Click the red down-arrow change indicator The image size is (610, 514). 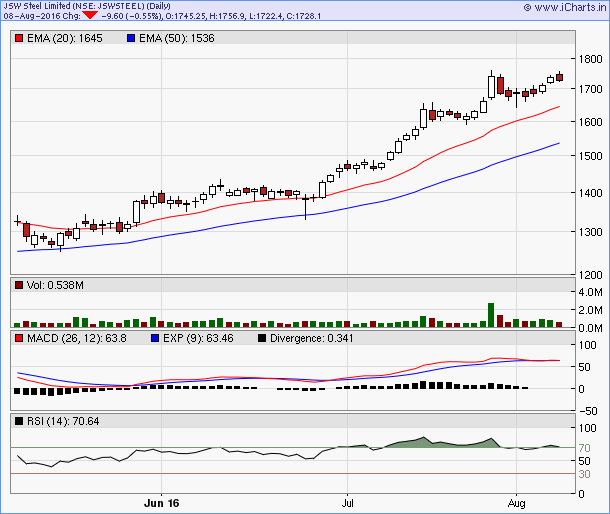pyautogui.click(x=90, y=15)
